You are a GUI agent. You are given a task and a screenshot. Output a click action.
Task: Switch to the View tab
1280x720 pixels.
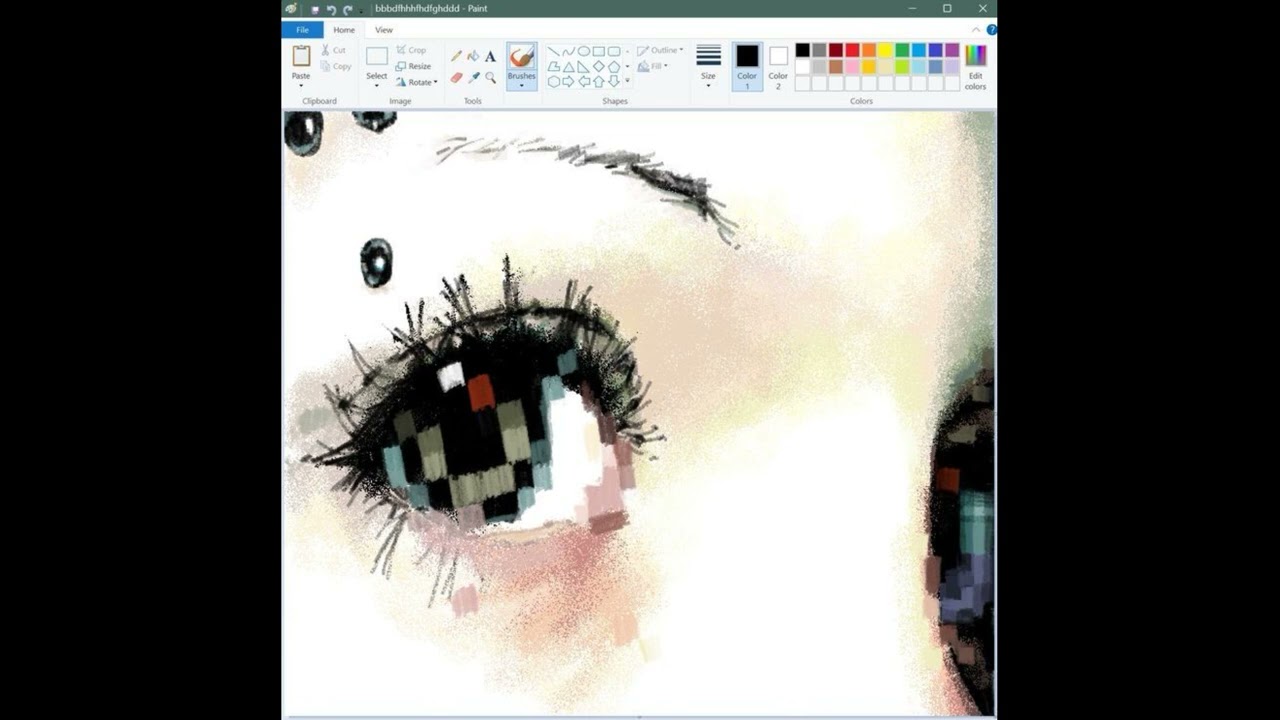pyautogui.click(x=384, y=30)
